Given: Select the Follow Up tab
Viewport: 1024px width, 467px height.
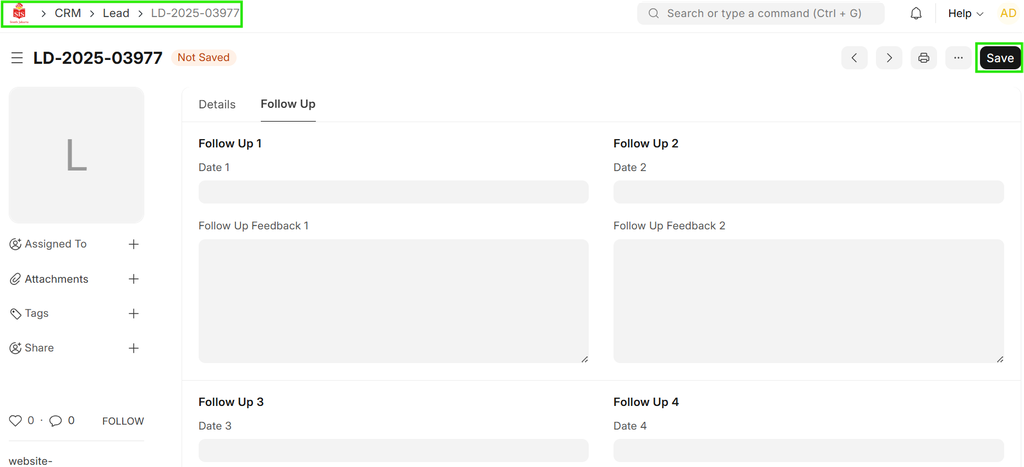Looking at the screenshot, I should (x=288, y=104).
